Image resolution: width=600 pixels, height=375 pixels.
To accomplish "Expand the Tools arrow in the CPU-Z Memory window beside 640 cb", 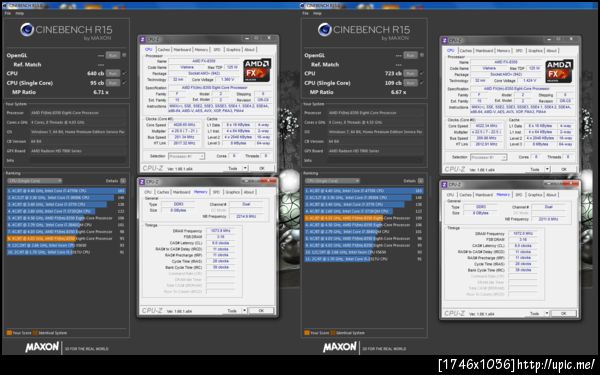I will click(x=245, y=311).
